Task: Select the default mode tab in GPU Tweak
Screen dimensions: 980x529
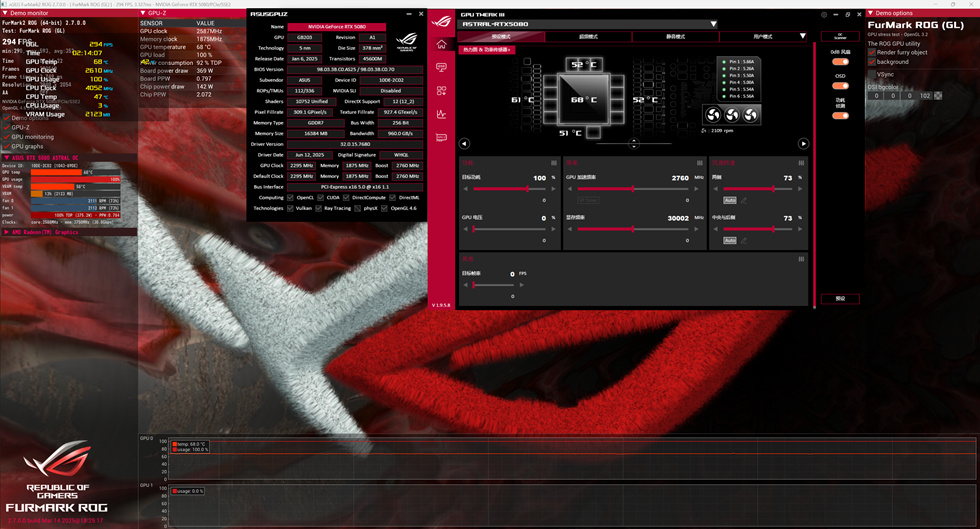Action: (x=501, y=37)
